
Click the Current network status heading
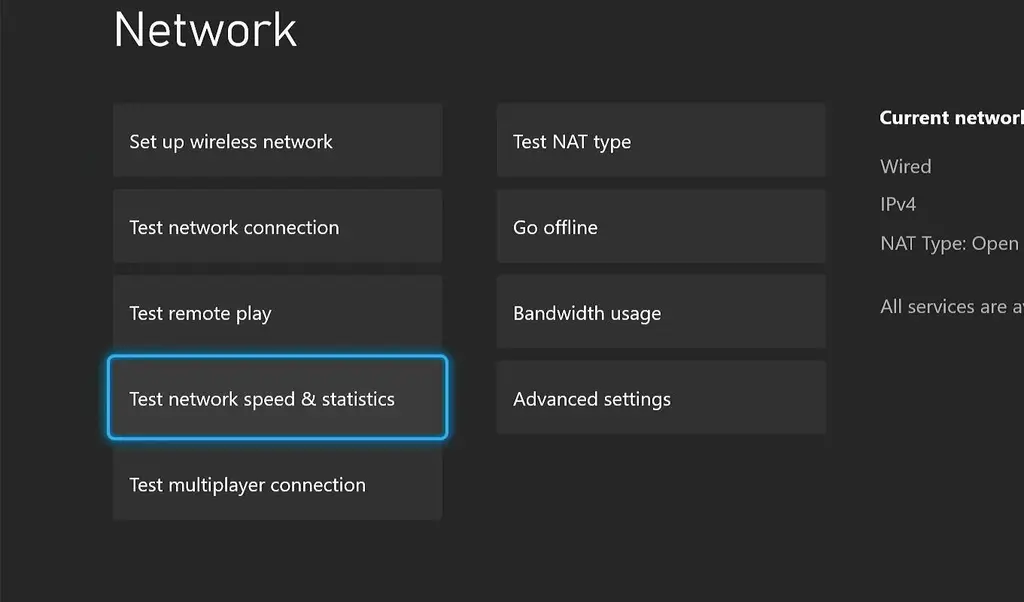[952, 118]
